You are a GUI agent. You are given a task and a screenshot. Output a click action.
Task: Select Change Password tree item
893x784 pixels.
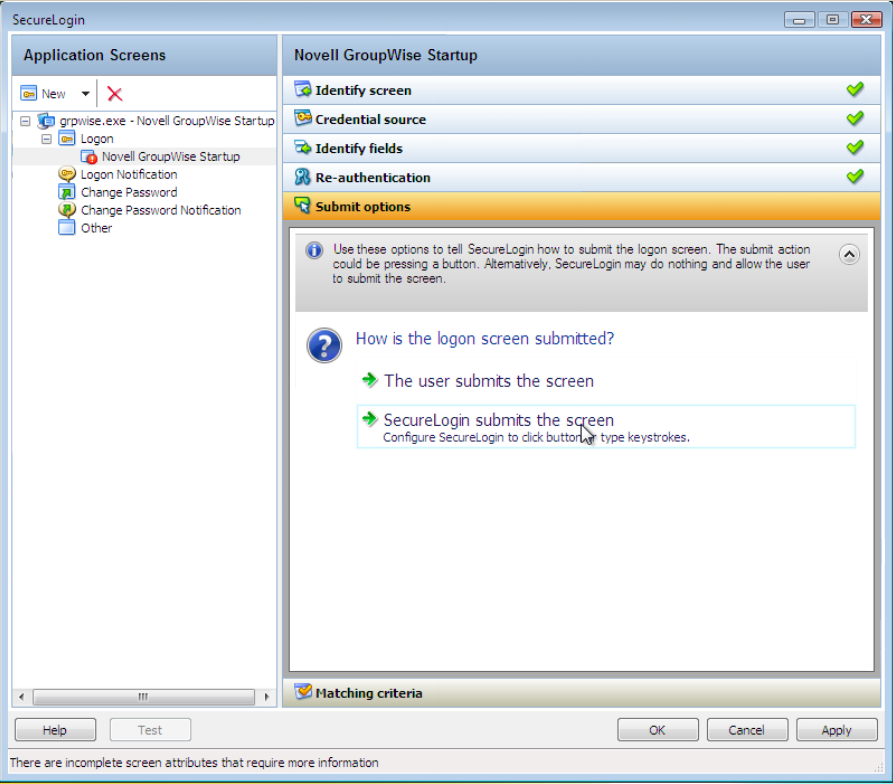[129, 192]
